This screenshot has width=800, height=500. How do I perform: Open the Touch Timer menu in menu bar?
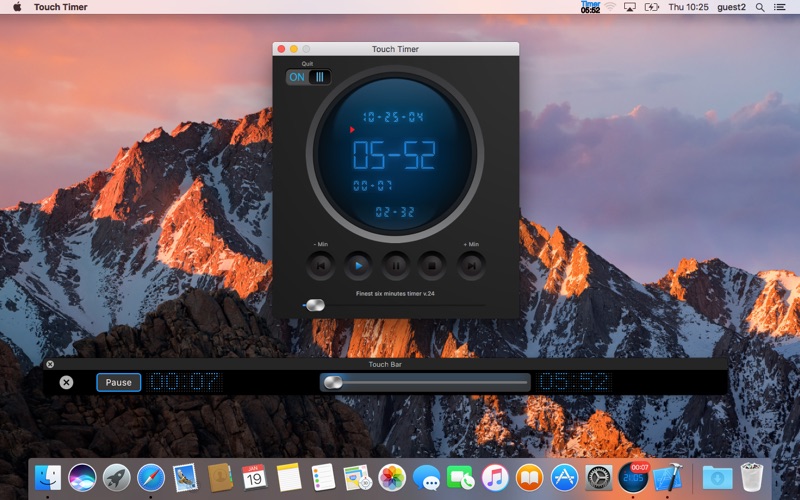(61, 7)
